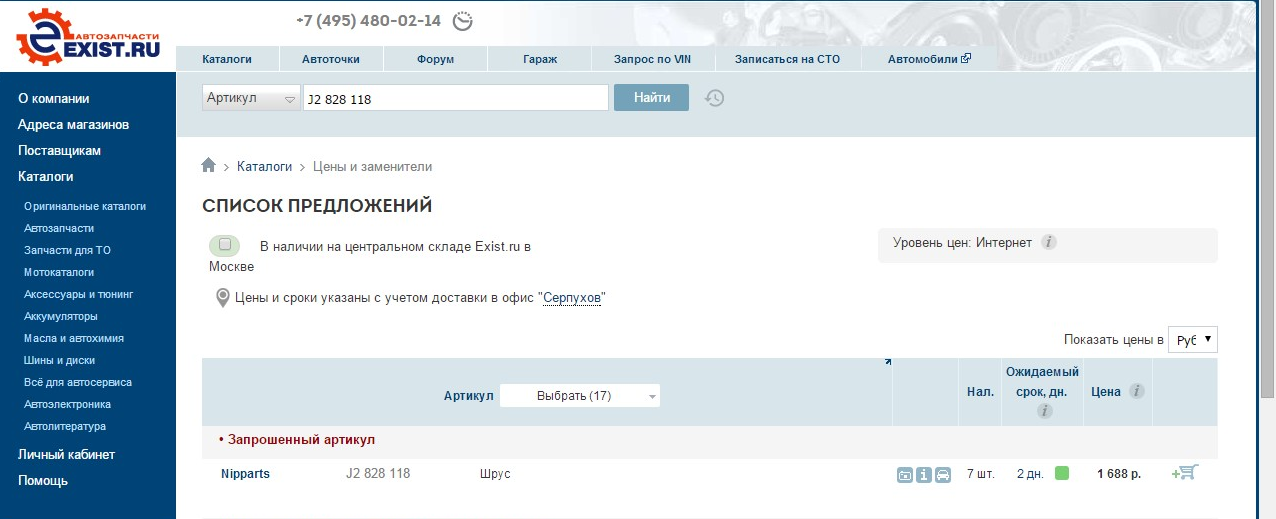Open the Каталоги breadcrumb link
Image resolution: width=1276 pixels, height=519 pixels.
[x=264, y=166]
